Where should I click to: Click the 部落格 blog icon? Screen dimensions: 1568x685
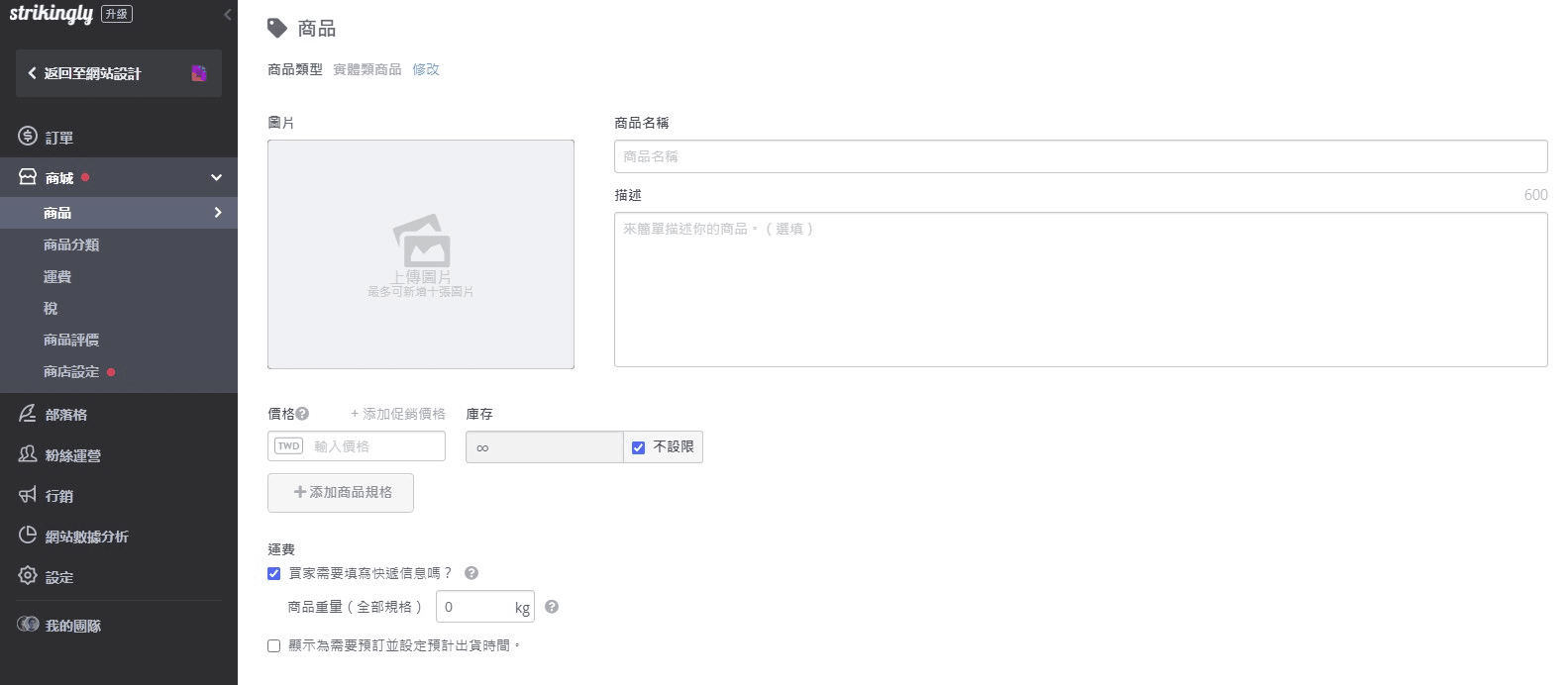coord(28,414)
